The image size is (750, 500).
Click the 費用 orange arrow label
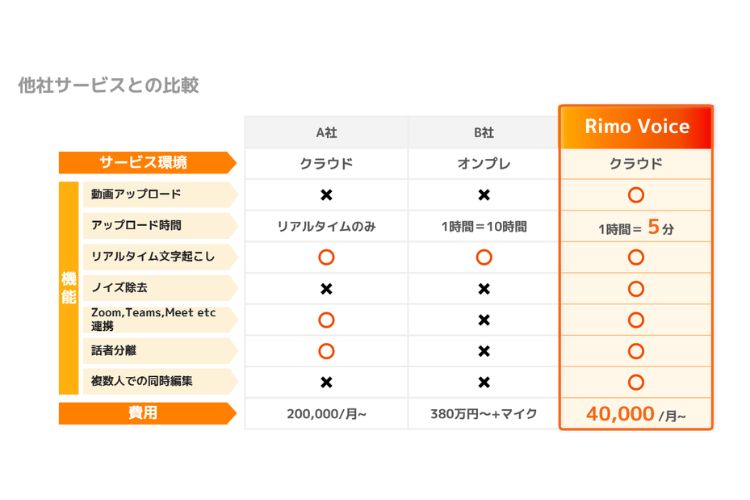click(147, 413)
